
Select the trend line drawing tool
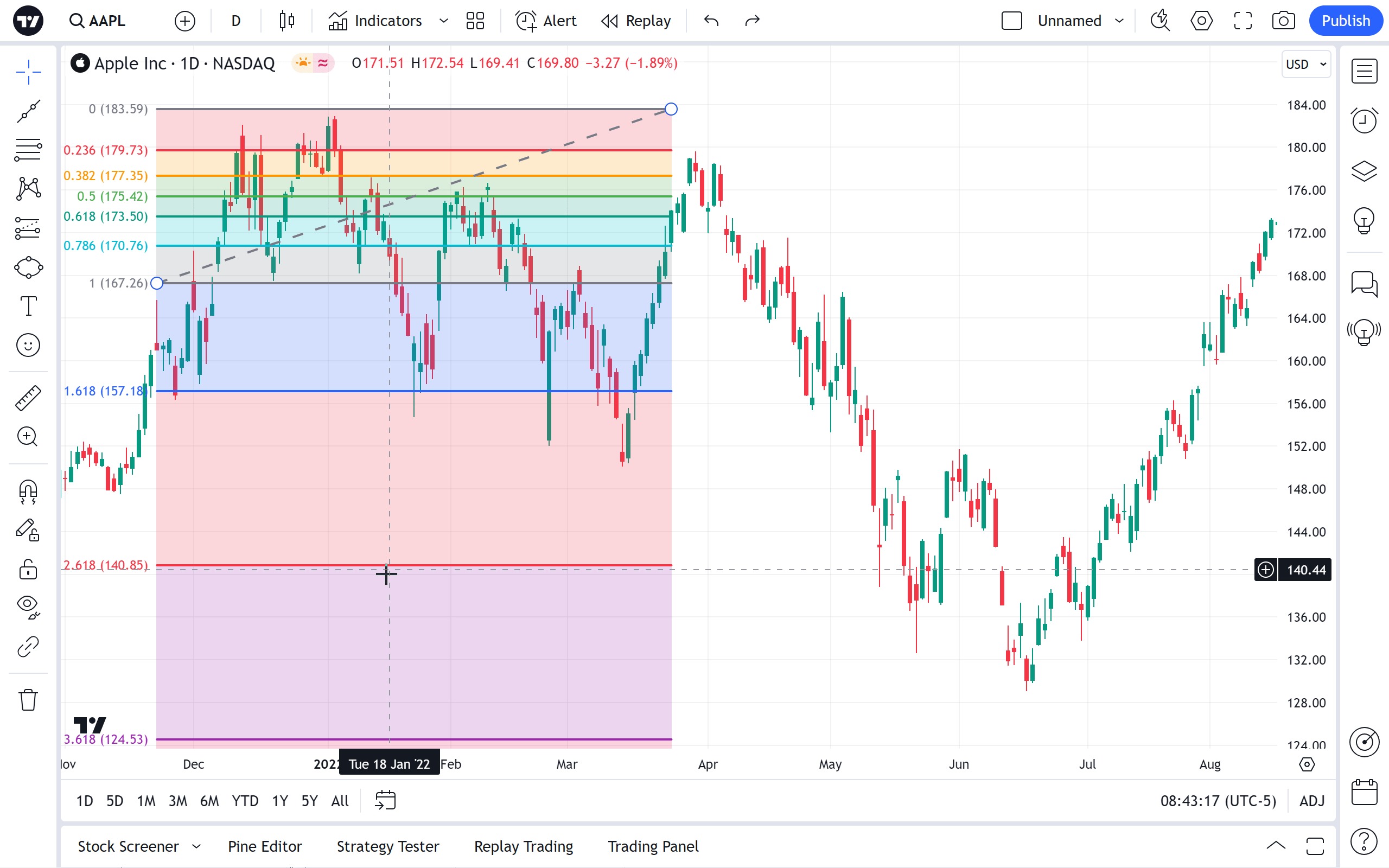click(x=28, y=111)
